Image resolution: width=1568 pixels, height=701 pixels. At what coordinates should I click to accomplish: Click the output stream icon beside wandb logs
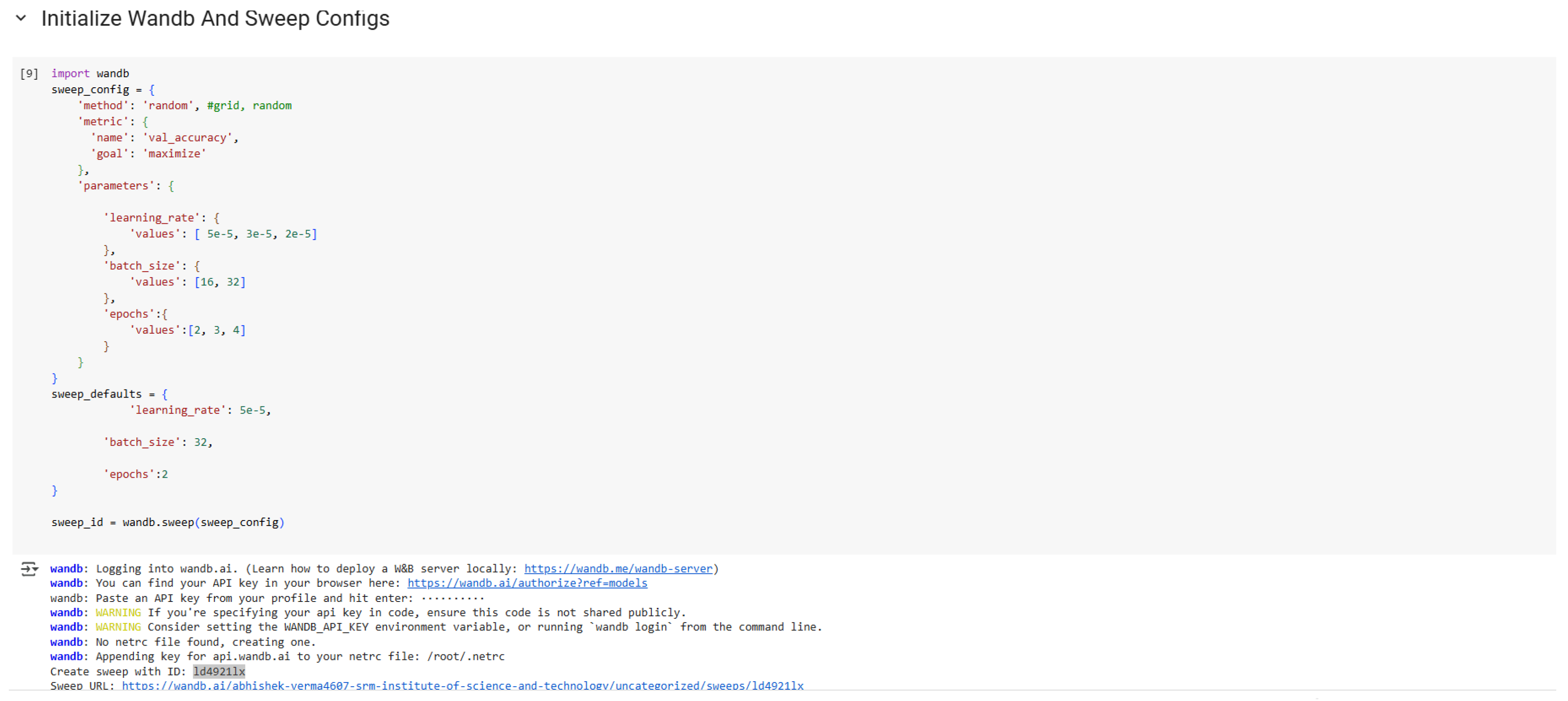coord(29,569)
